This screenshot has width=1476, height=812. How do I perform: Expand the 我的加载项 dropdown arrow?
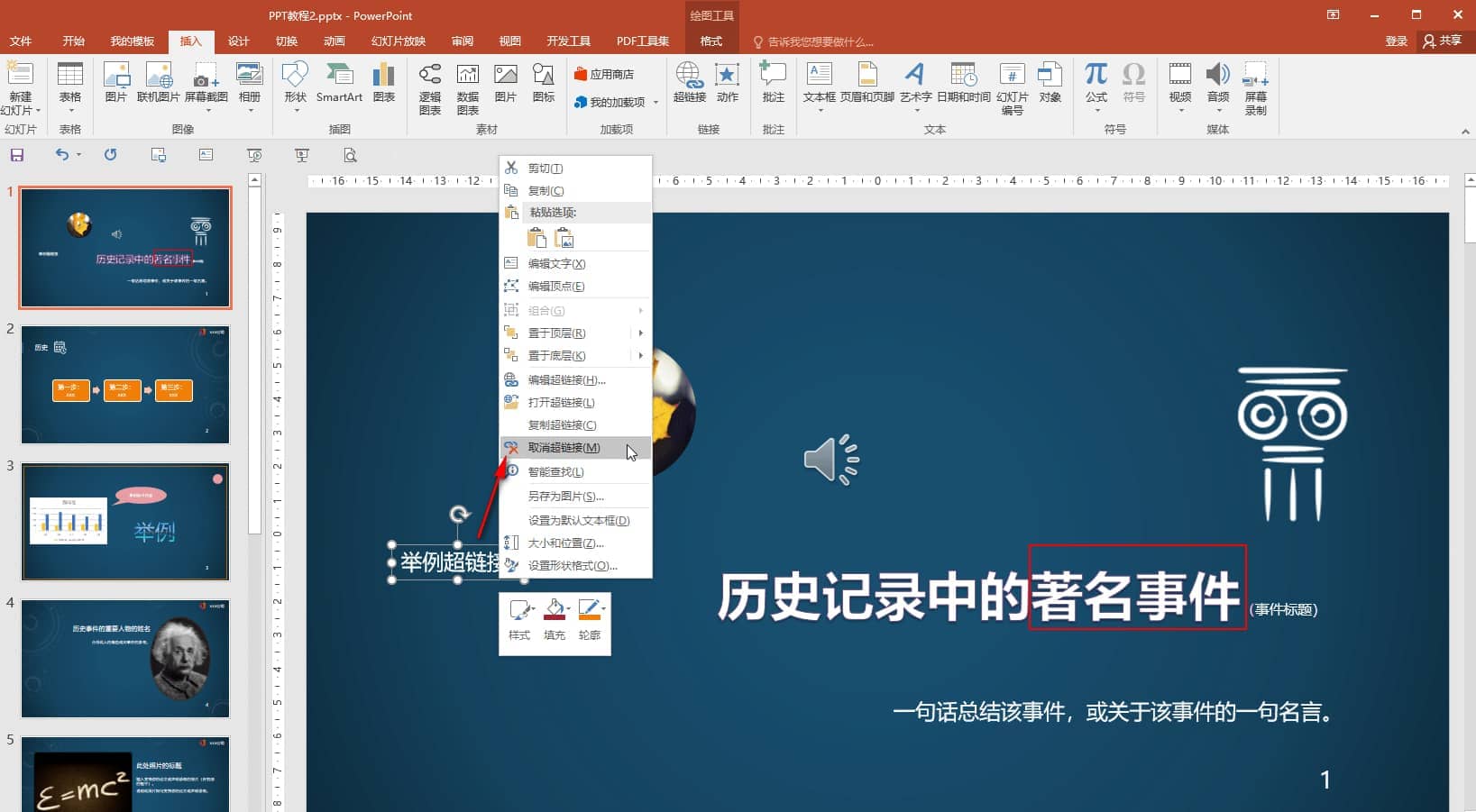coord(655,103)
